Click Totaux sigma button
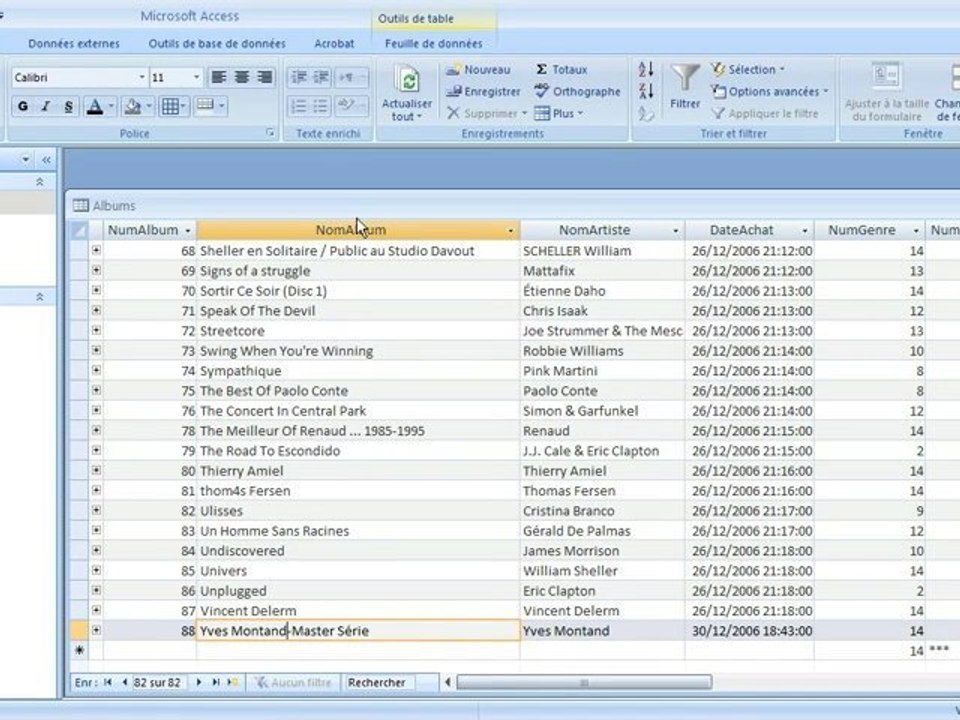The height and width of the screenshot is (720, 960). (561, 69)
